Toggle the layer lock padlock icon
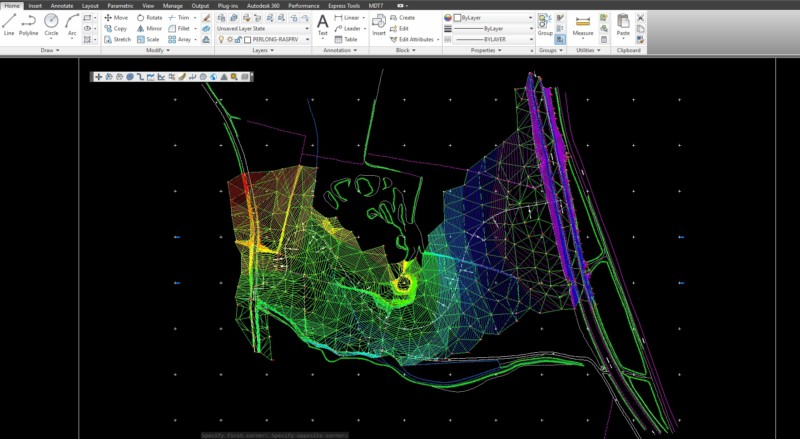Viewport: 800px width, 439px height. 237,39
